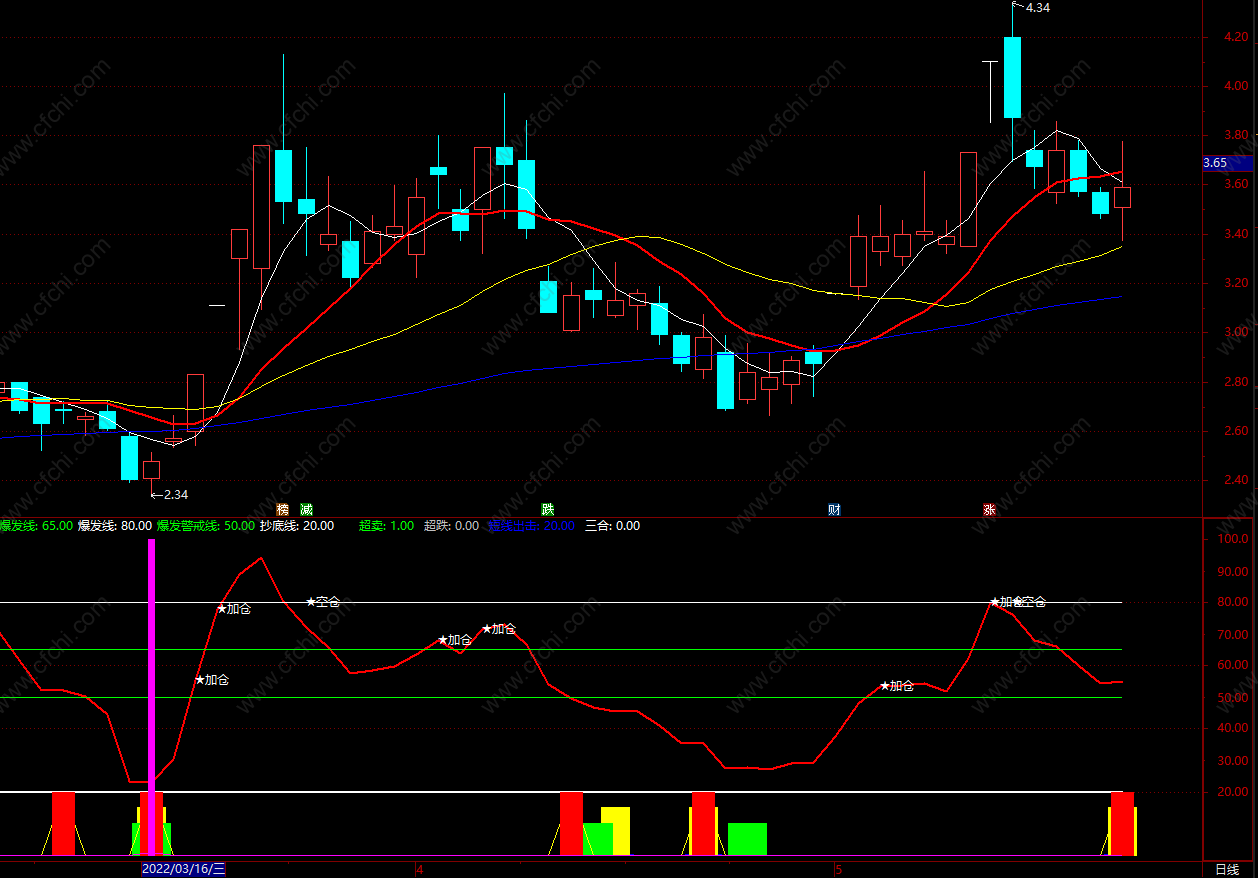
Task: Click the 4.20 price axis label
Action: [x=1235, y=38]
